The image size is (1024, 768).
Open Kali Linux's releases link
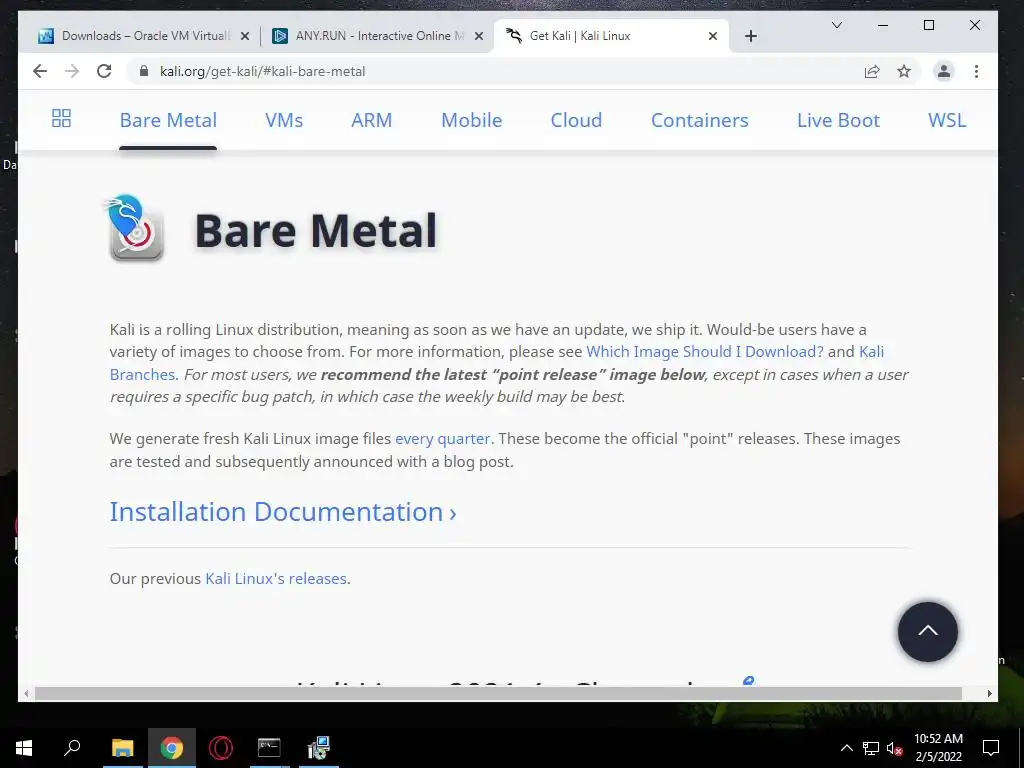(x=276, y=579)
